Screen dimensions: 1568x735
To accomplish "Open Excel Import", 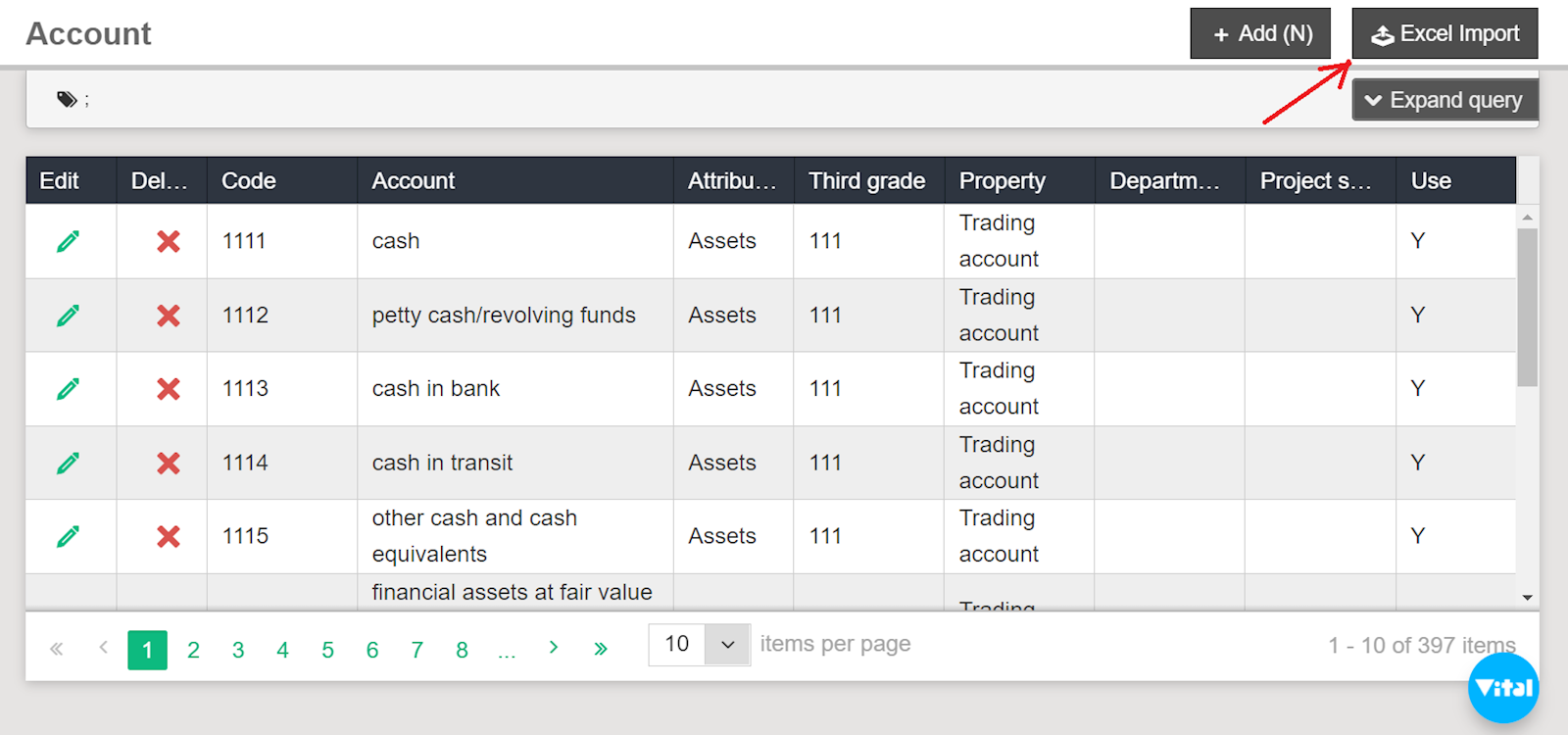I will pos(1445,33).
